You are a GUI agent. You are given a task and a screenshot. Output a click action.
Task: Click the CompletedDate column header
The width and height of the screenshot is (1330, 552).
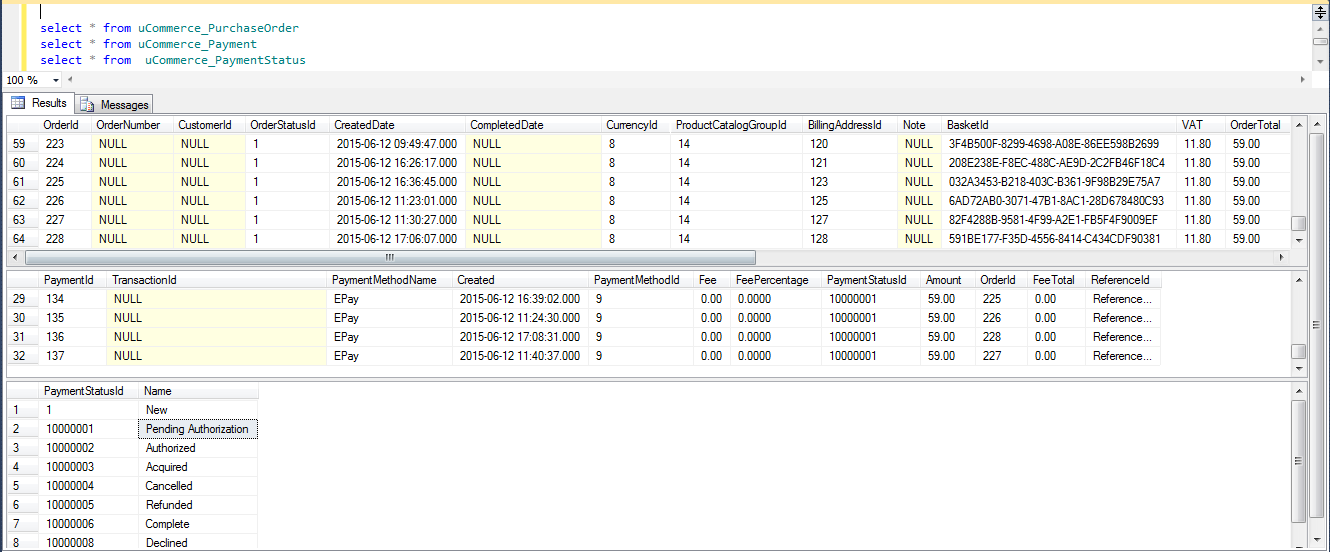[x=534, y=125]
